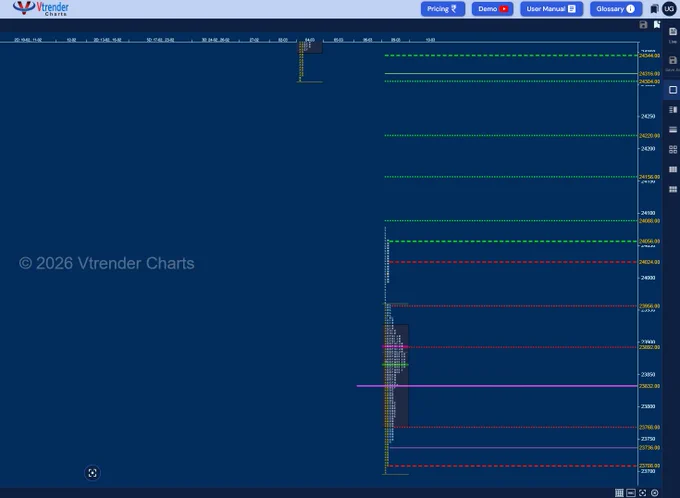Click the 24068.00 price level label
The height and width of the screenshot is (498, 680).
pyautogui.click(x=650, y=221)
